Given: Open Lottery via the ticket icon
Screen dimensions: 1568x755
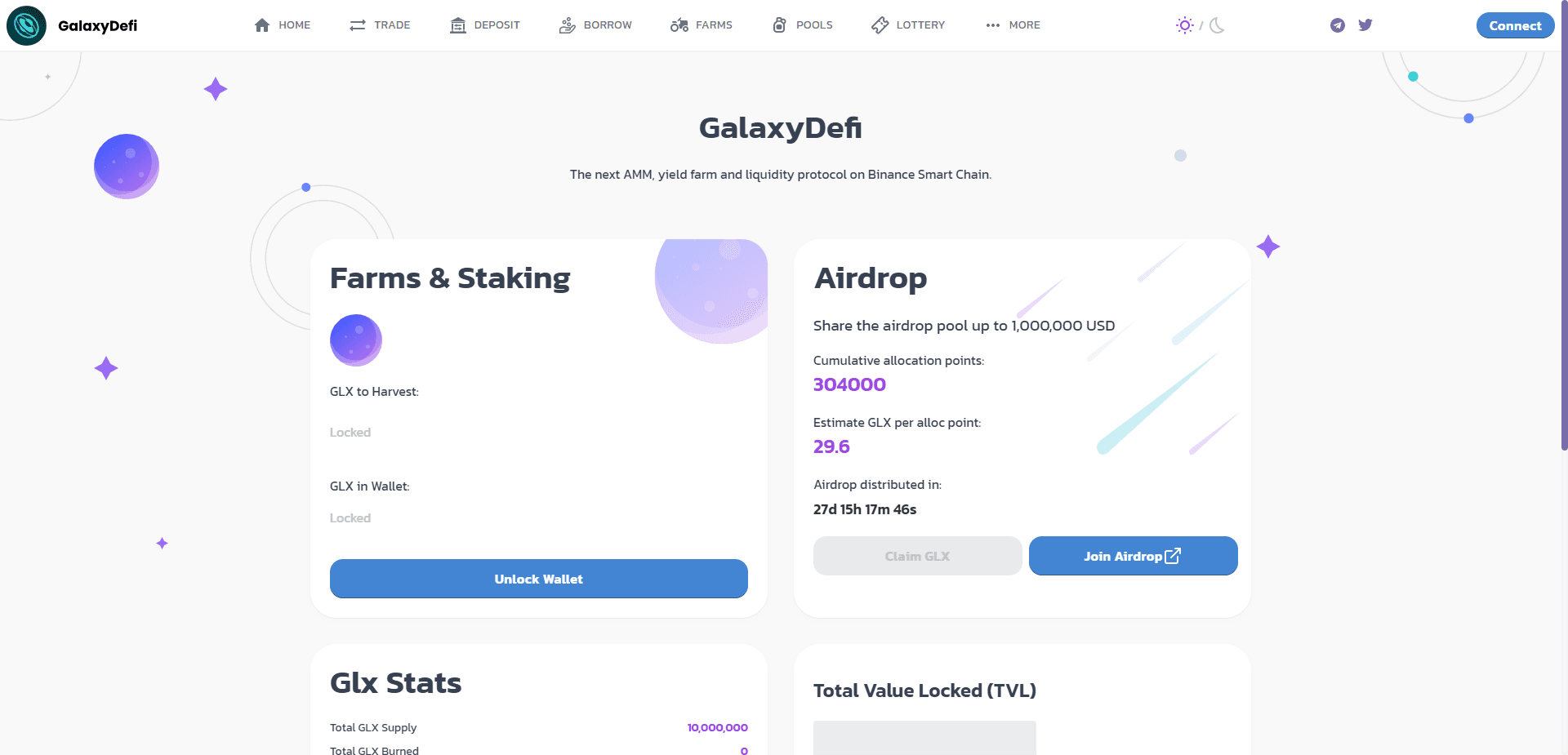Looking at the screenshot, I should click(x=880, y=25).
